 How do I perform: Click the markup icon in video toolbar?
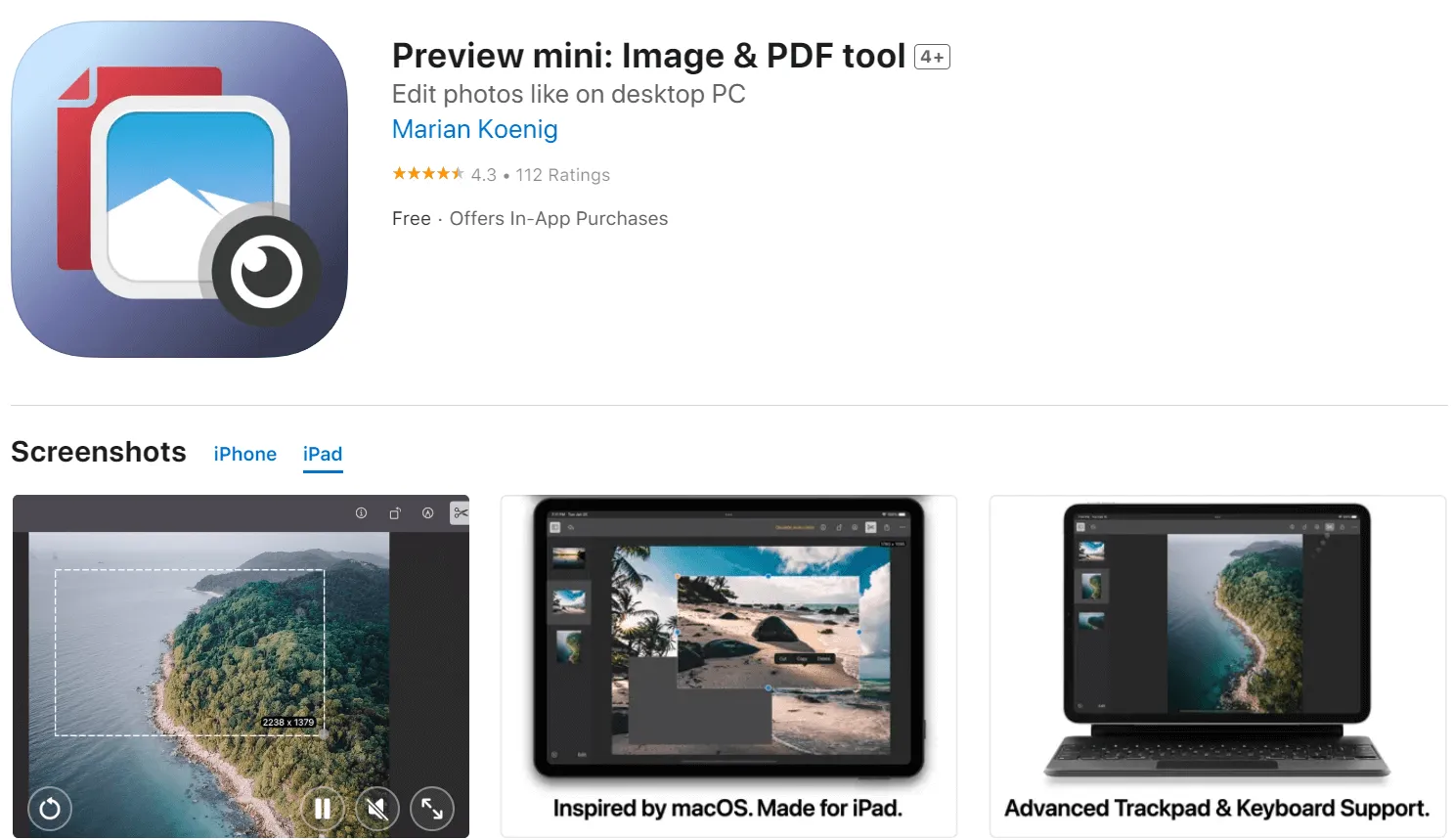[x=427, y=512]
